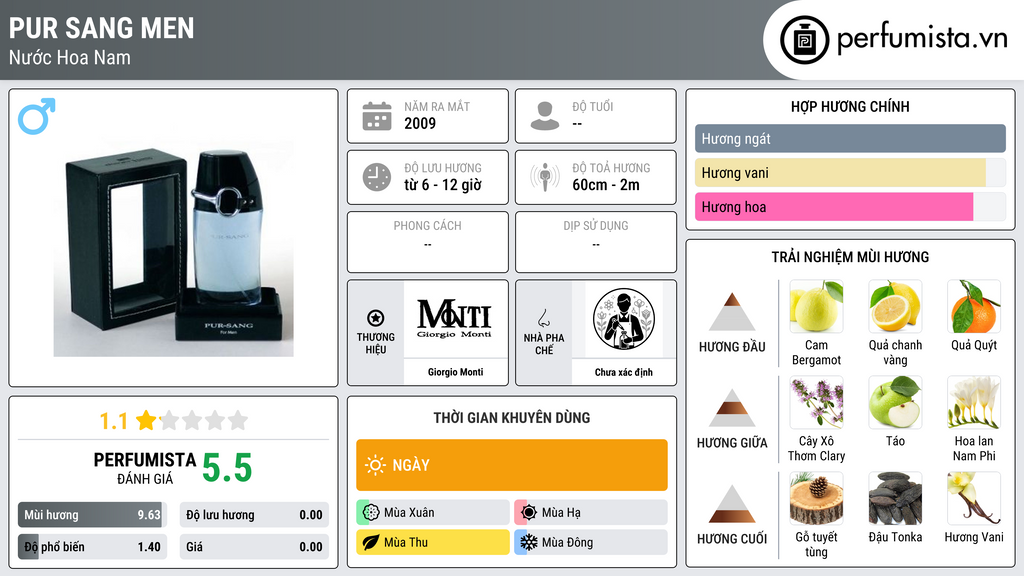Click the Mùi hương 9.63 score bar
The width and height of the screenshot is (1024, 576).
pyautogui.click(x=92, y=515)
